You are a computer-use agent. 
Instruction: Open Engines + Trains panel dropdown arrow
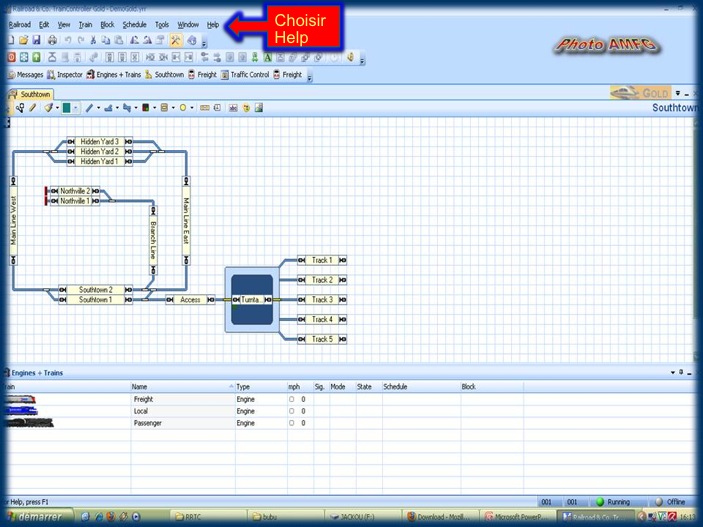pyautogui.click(x=673, y=373)
